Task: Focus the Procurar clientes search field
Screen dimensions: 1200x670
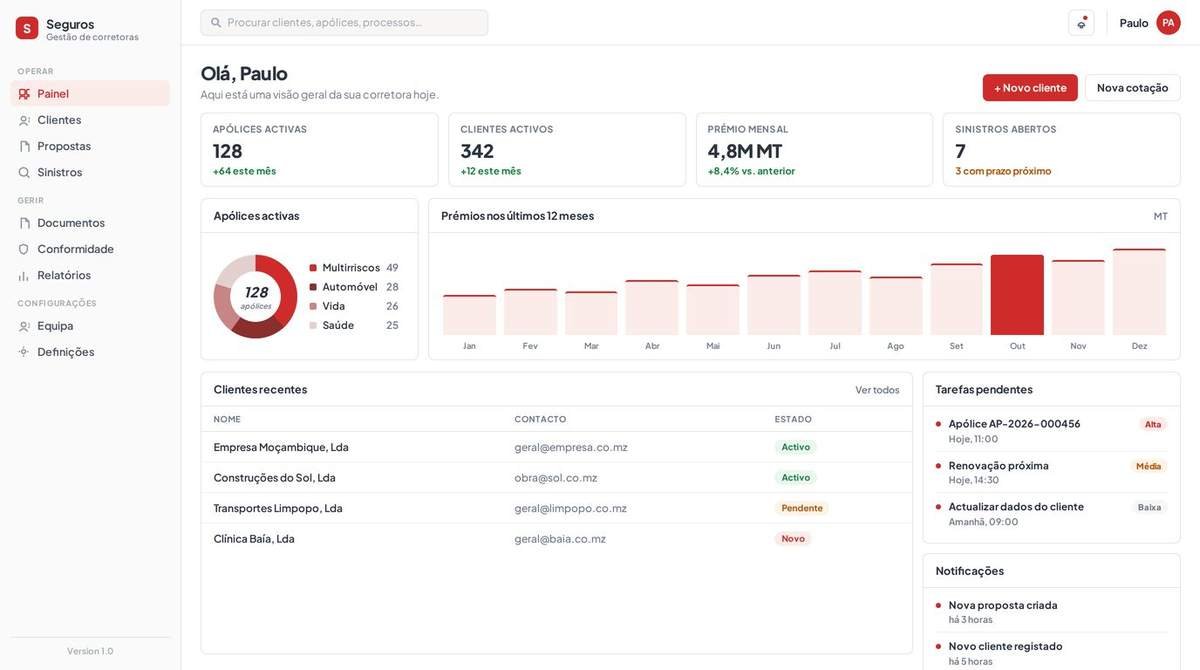Action: pos(344,23)
